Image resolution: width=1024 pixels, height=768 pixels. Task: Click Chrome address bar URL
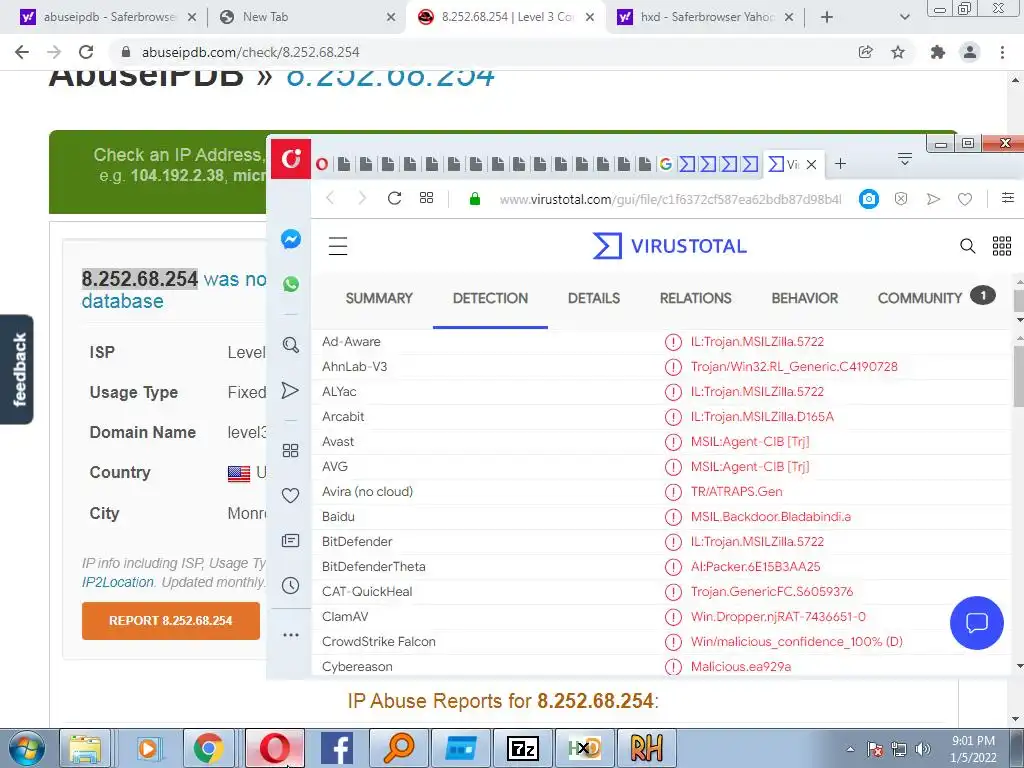250,52
